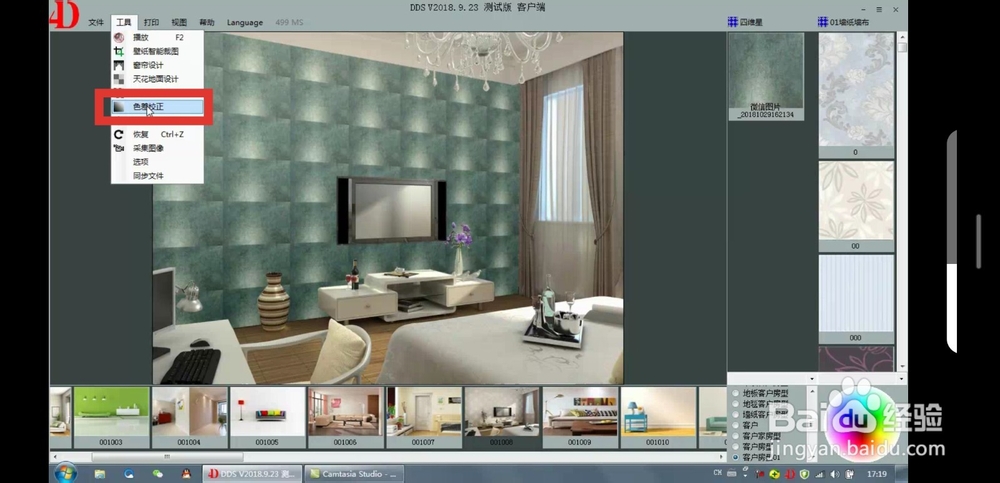Click the 窗帘设计 curtain icon

[x=119, y=65]
